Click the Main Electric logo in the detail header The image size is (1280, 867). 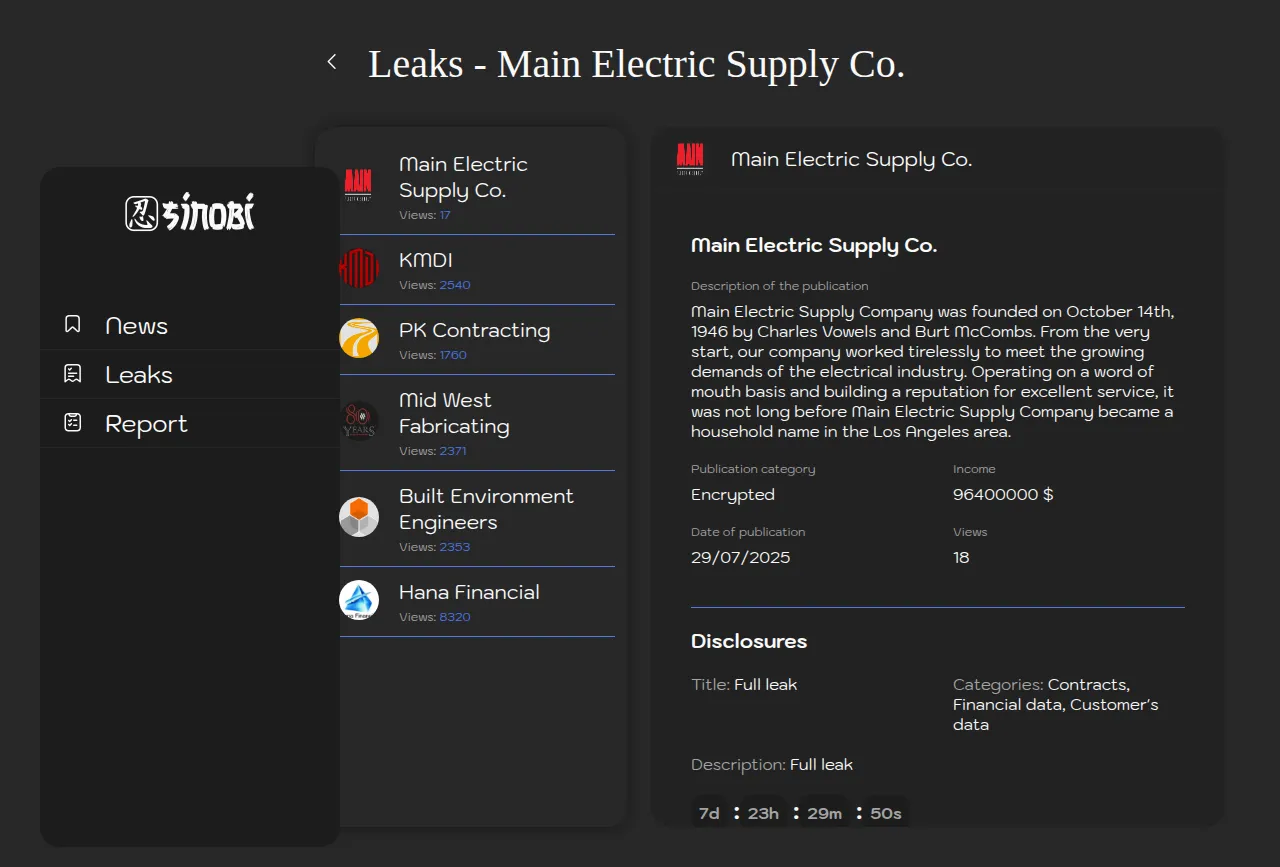(690, 159)
